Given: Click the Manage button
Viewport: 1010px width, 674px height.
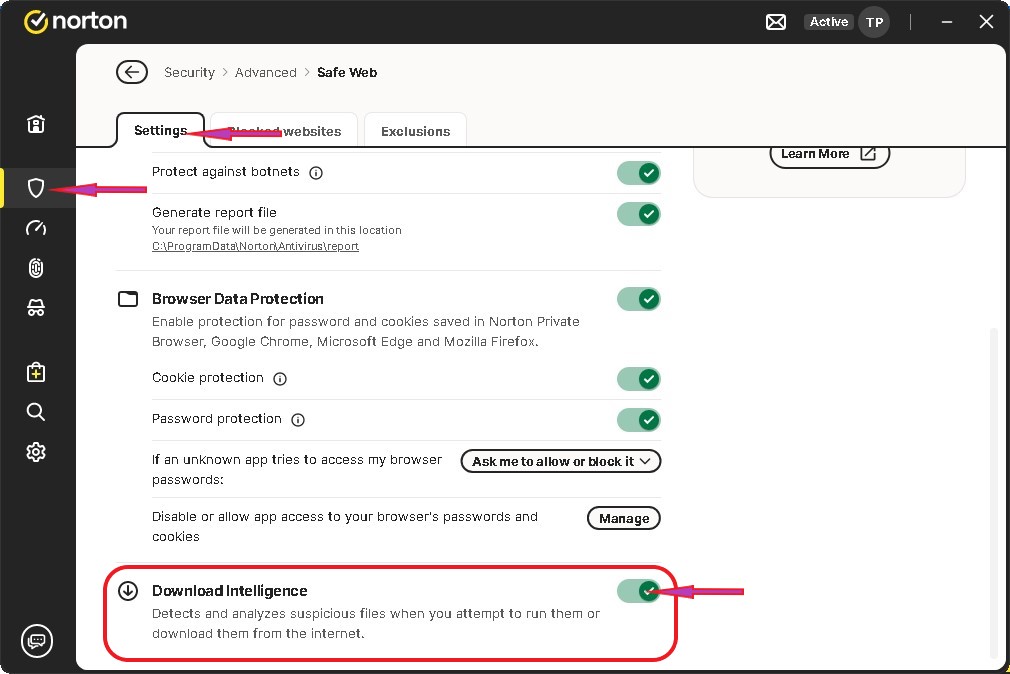Looking at the screenshot, I should [624, 518].
